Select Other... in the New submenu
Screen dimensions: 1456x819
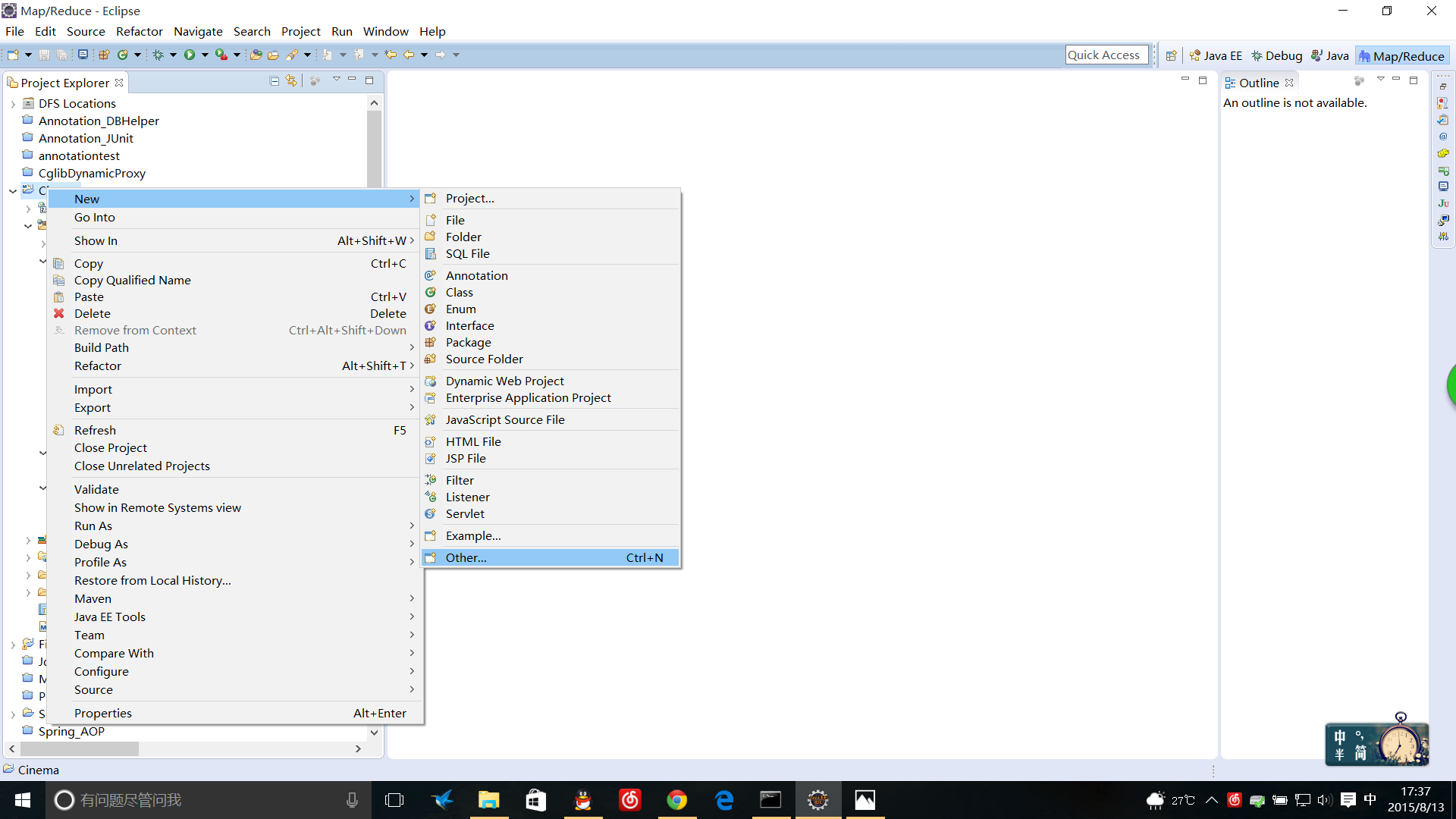(466, 557)
